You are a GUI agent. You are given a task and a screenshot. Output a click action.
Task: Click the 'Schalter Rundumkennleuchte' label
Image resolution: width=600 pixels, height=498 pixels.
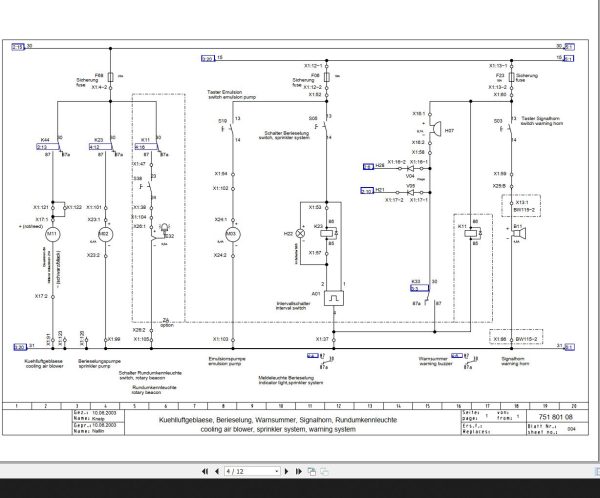(150, 373)
